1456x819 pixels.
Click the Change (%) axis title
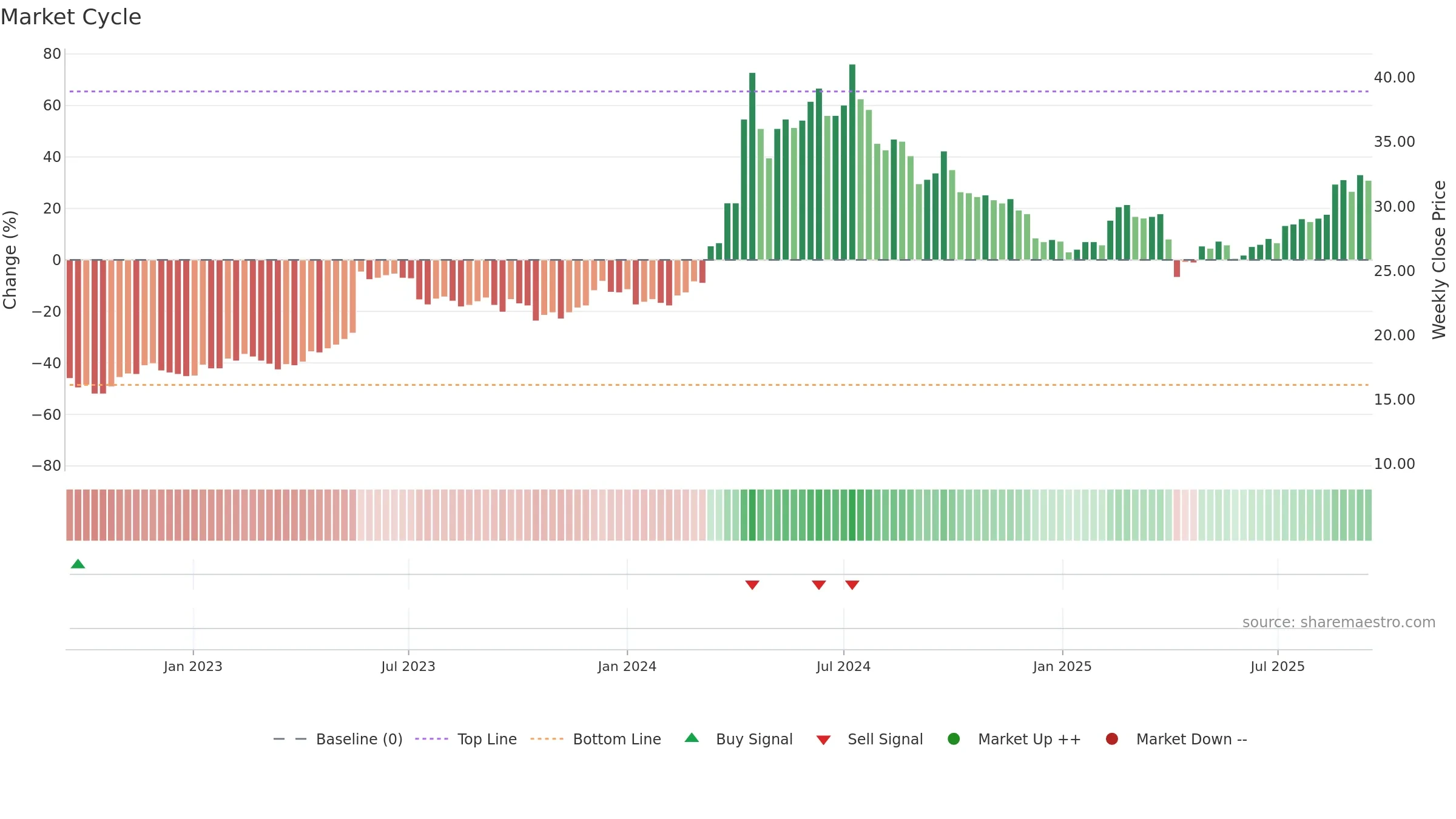[x=10, y=260]
